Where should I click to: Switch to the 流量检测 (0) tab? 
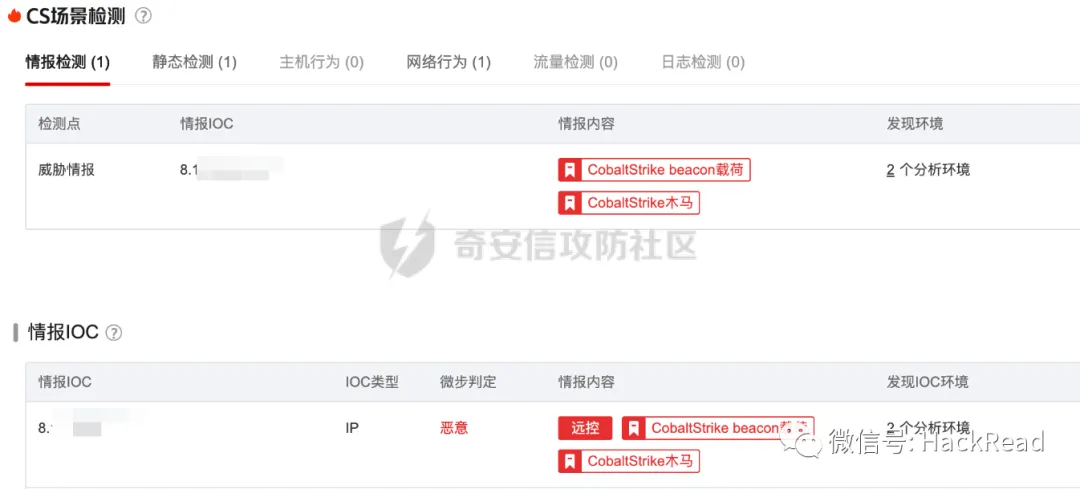(x=576, y=63)
